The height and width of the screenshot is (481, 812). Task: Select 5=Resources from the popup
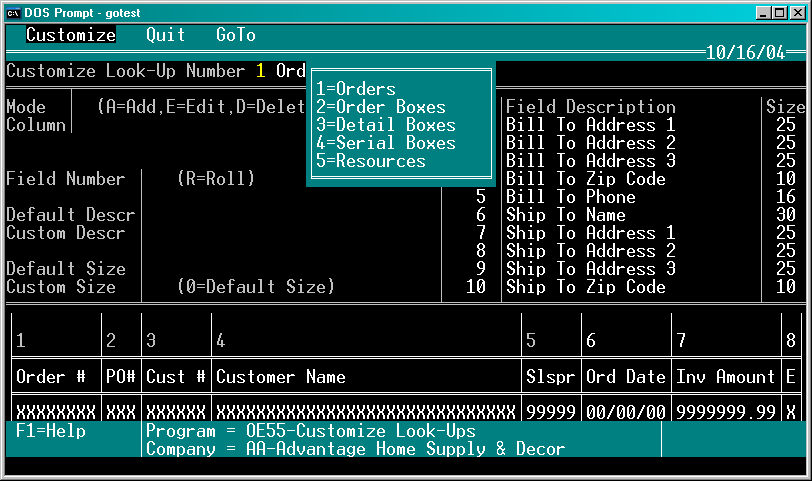[x=371, y=161]
